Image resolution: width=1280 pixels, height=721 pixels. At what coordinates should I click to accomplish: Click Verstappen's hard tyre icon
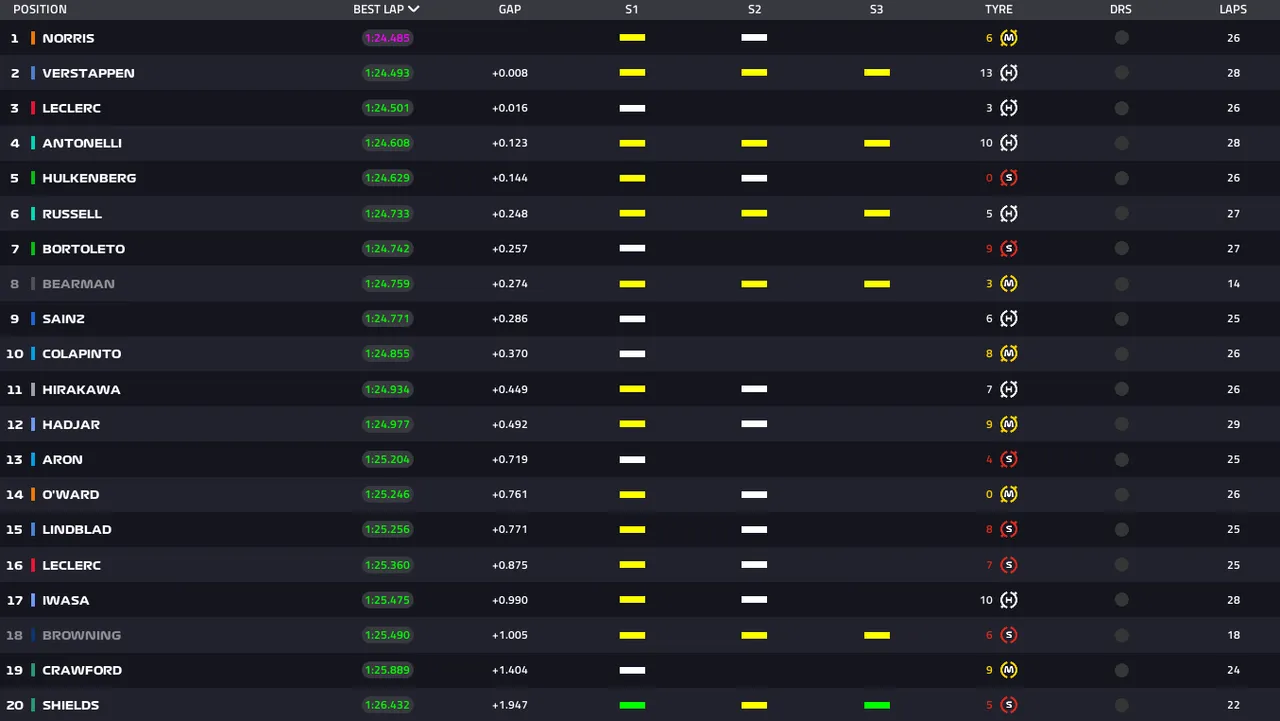tap(1009, 73)
